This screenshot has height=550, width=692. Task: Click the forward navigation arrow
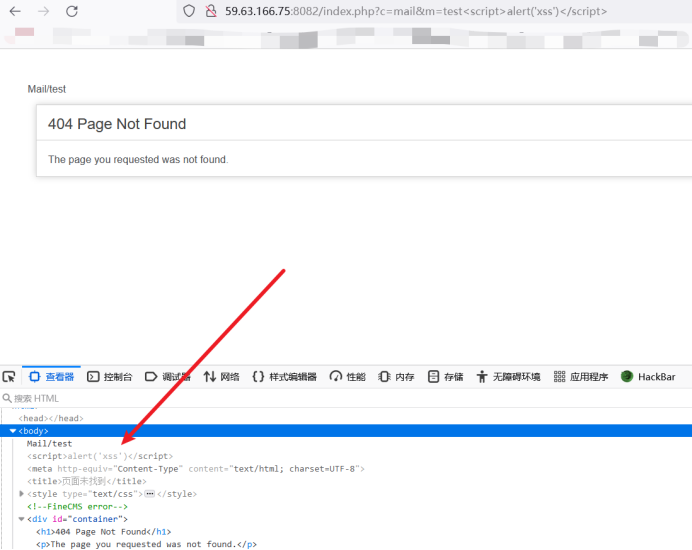pos(43,12)
